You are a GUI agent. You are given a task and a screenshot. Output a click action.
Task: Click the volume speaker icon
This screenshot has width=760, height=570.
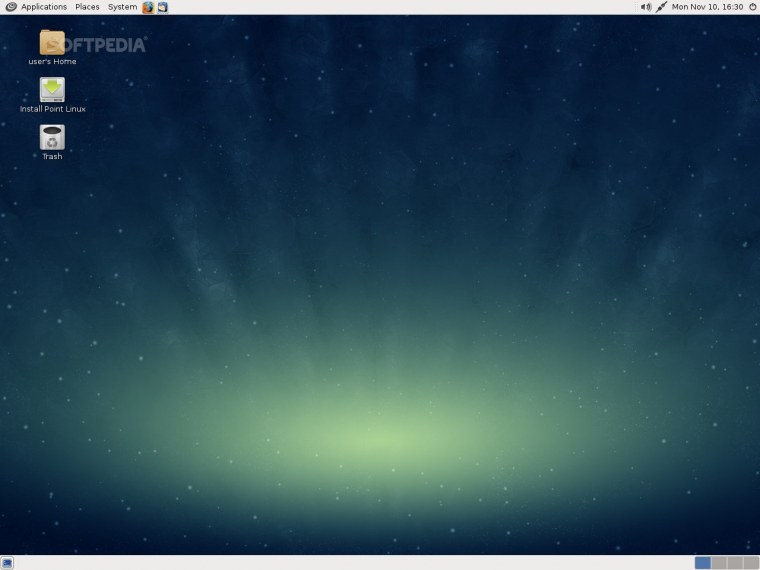tap(646, 7)
